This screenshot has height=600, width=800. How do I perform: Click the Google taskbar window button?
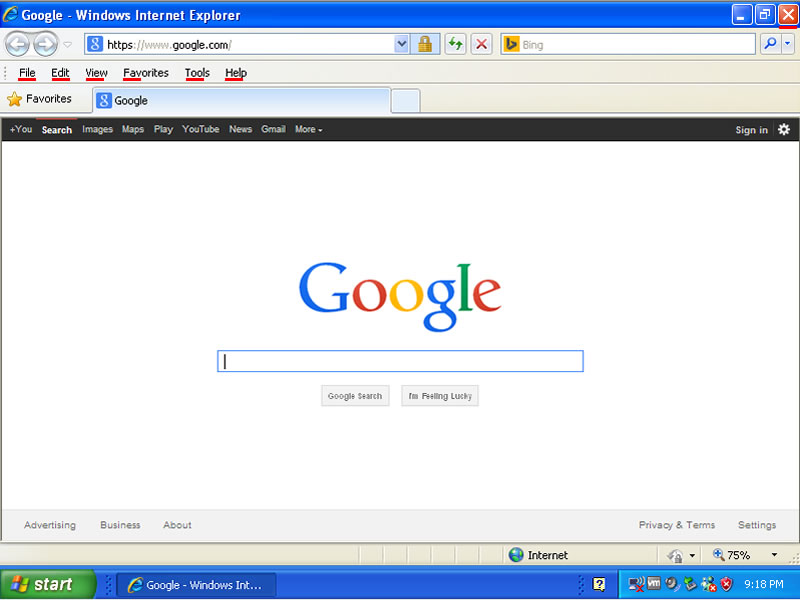(x=197, y=585)
